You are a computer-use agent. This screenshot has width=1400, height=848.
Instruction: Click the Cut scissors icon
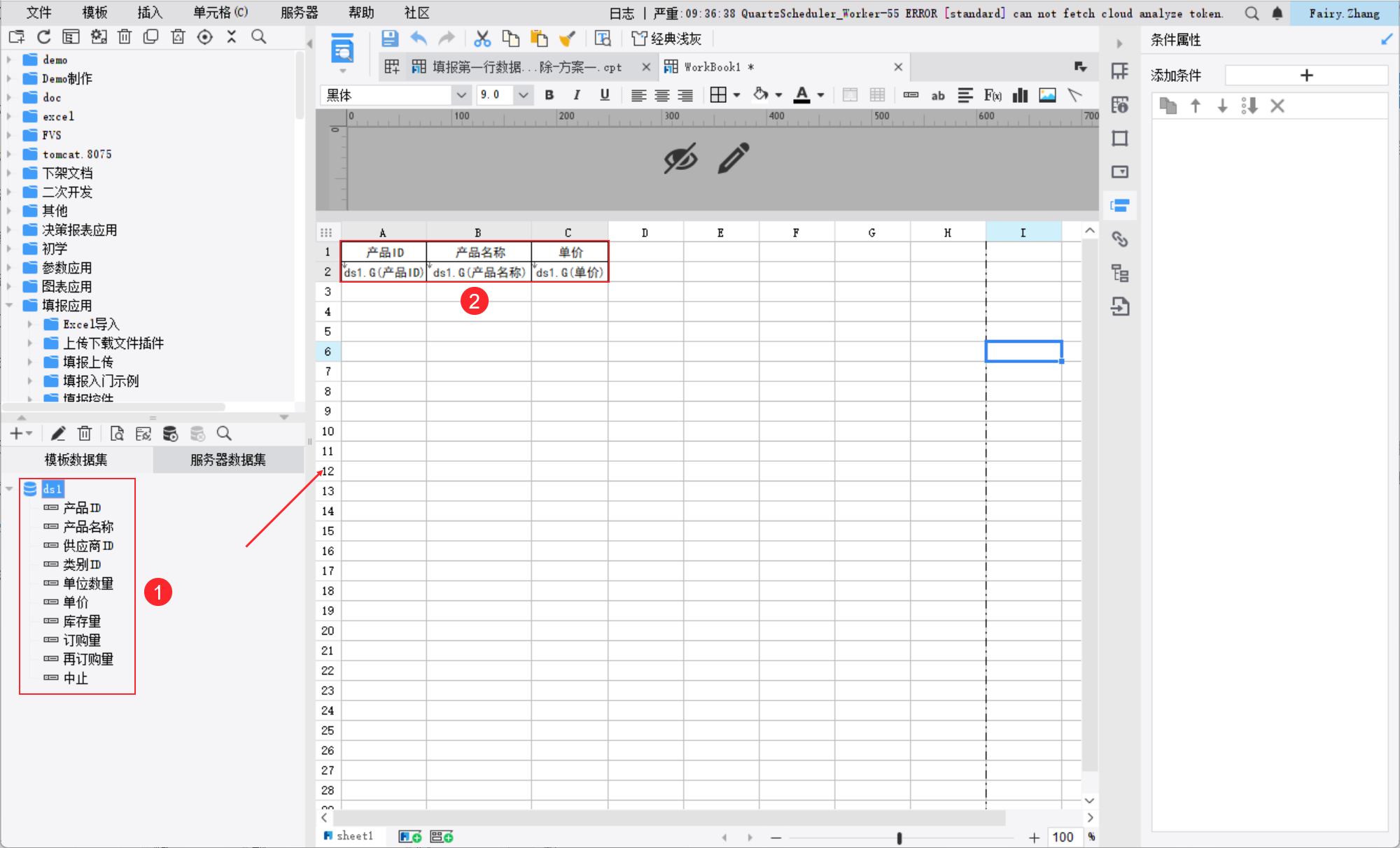coord(482,38)
